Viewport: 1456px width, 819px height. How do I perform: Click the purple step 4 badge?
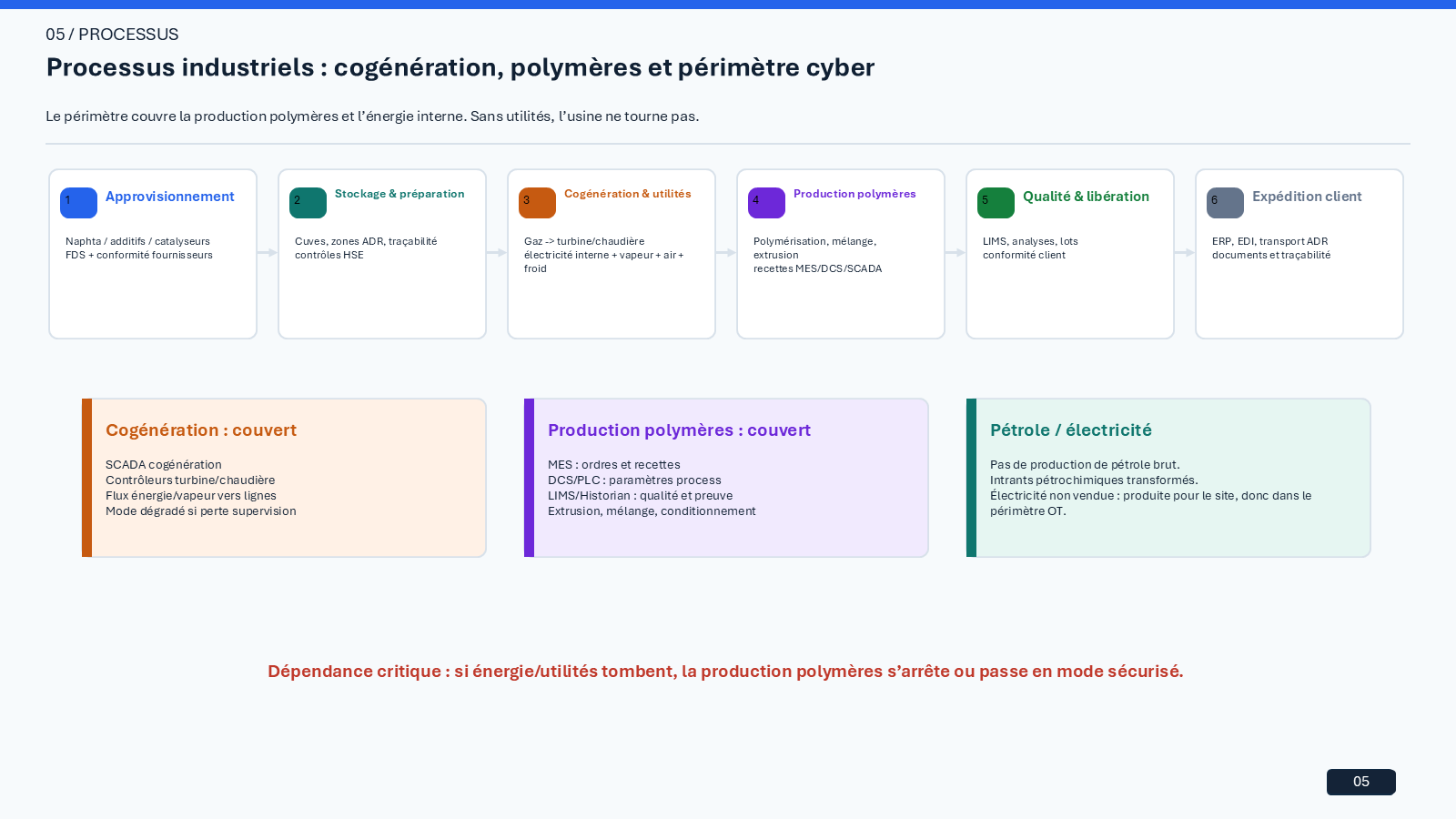click(x=766, y=203)
